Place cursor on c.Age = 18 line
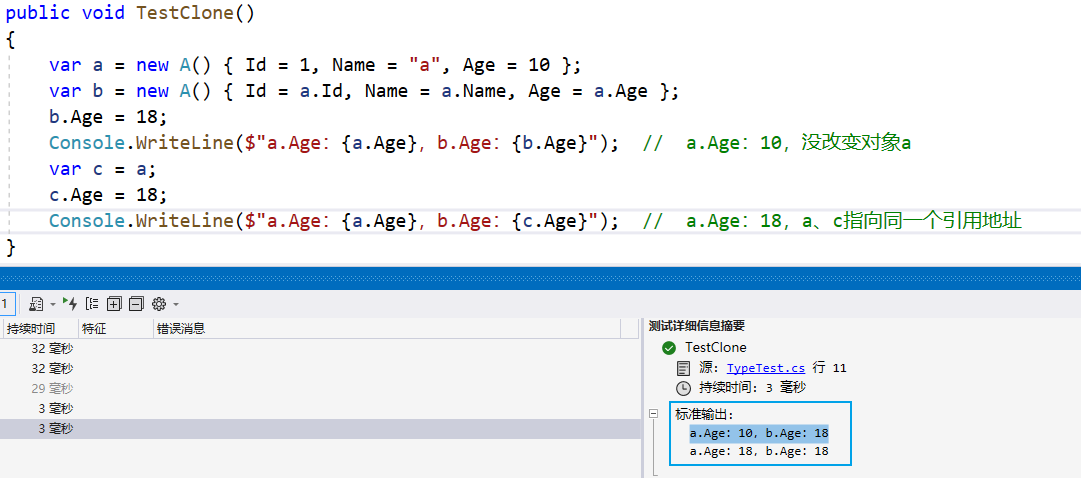This screenshot has width=1081, height=478. click(x=108, y=195)
